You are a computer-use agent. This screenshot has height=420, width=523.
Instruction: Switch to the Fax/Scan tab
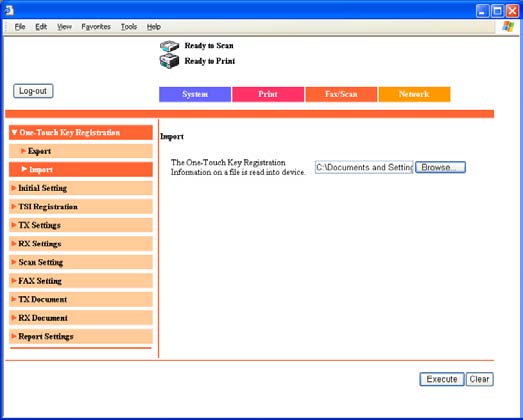(x=341, y=94)
